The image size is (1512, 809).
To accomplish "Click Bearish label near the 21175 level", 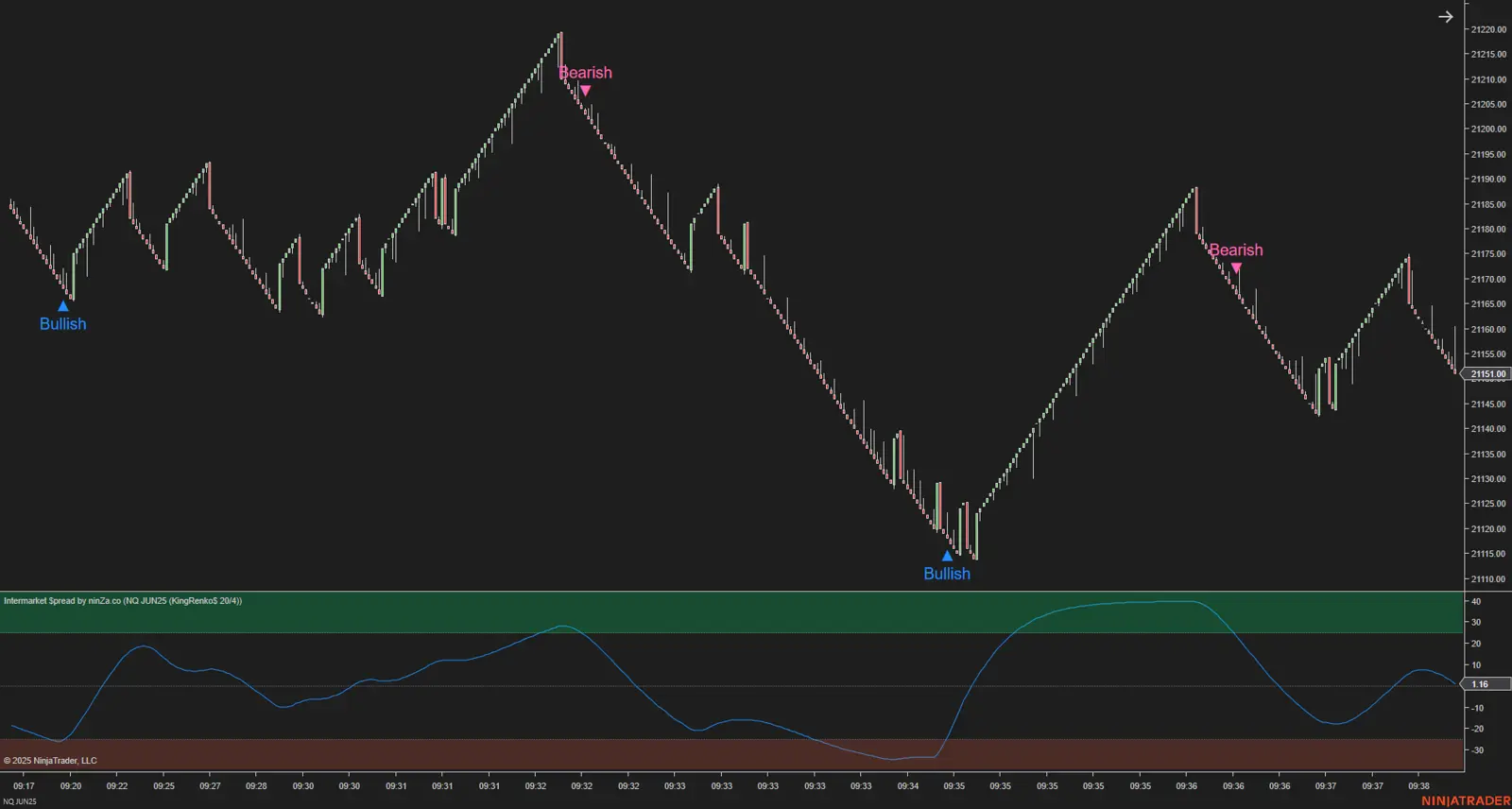I will (x=1236, y=250).
